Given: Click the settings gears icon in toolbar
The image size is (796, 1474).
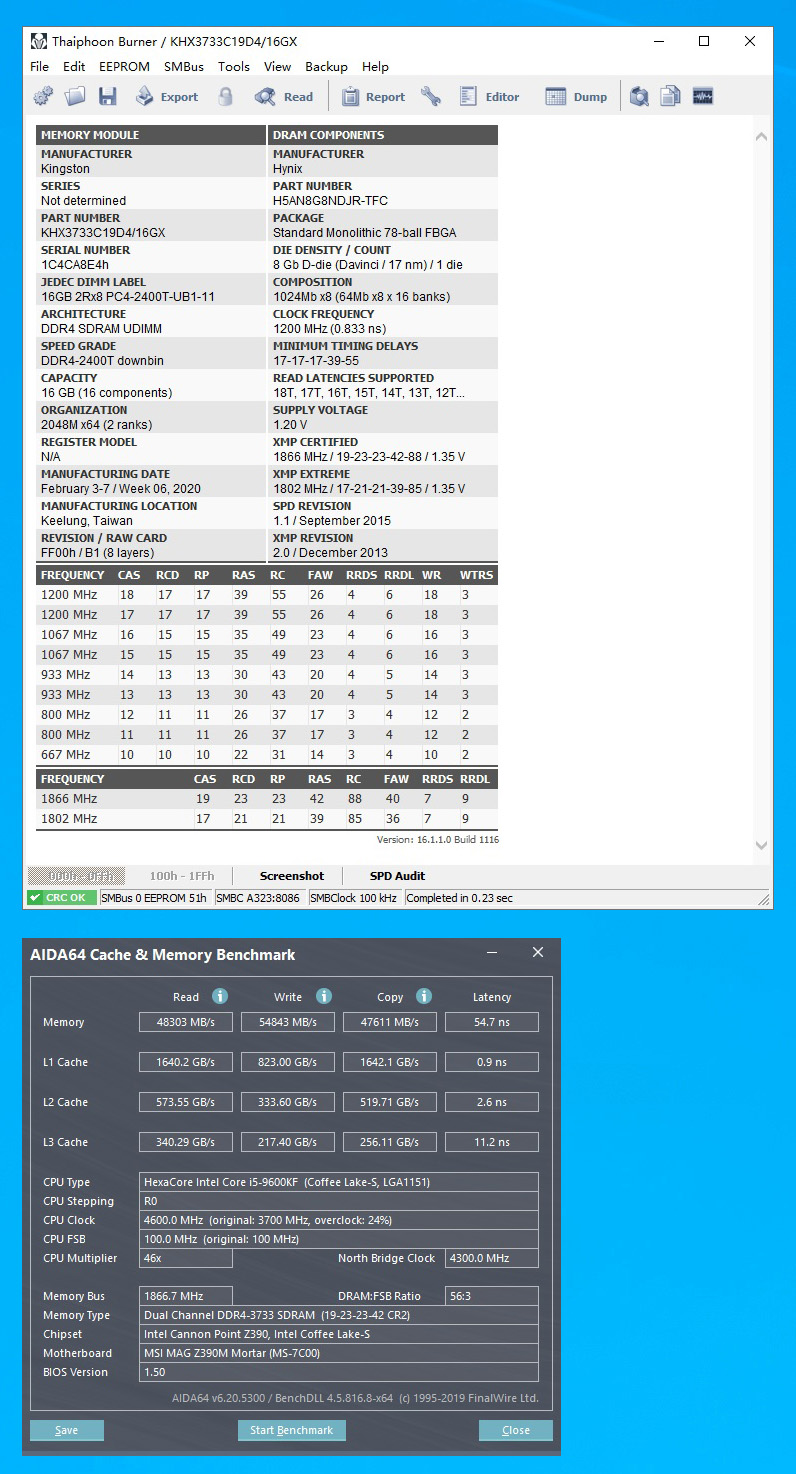Looking at the screenshot, I should (43, 97).
